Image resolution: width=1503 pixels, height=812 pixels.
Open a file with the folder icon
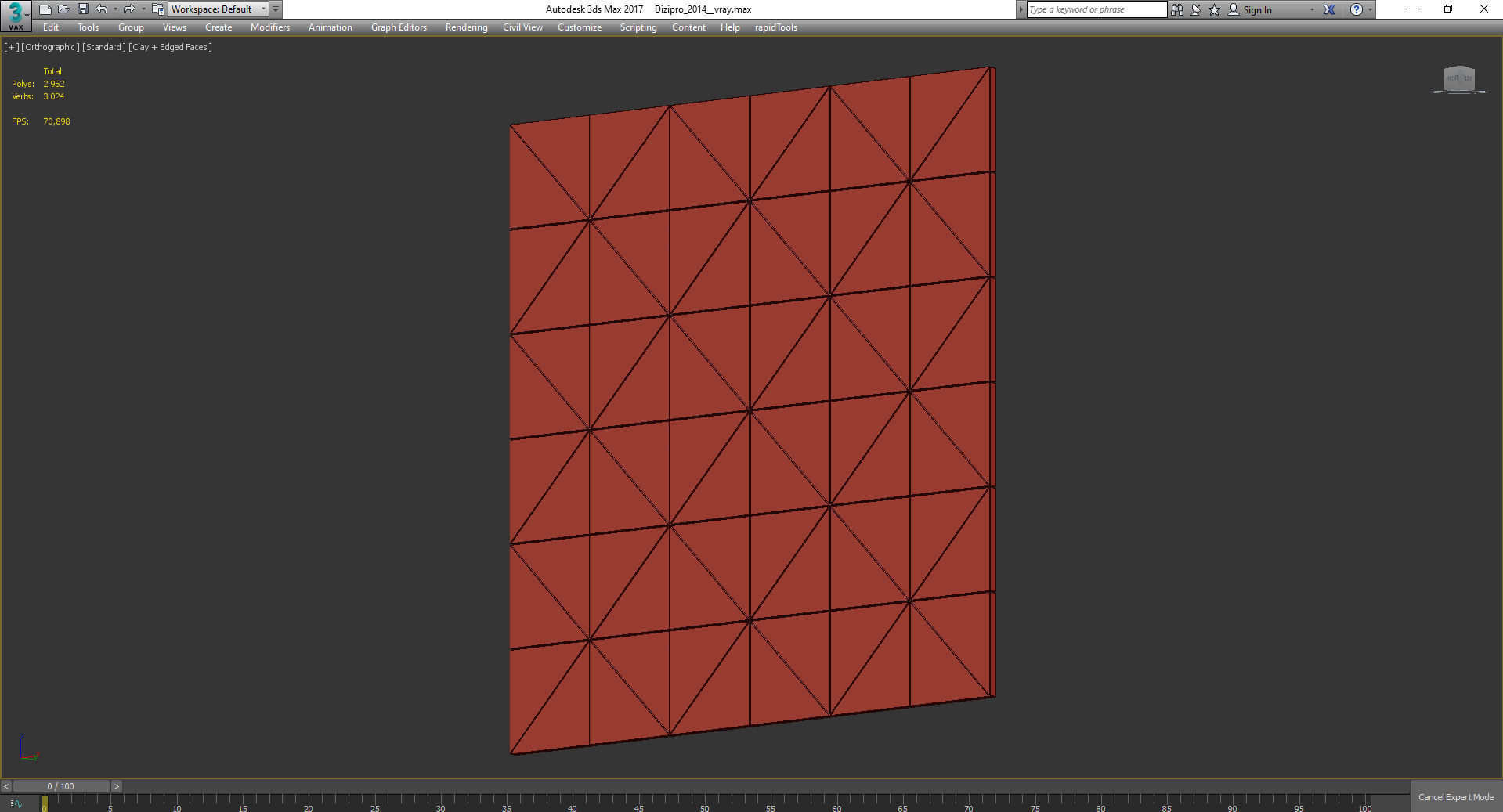64,9
